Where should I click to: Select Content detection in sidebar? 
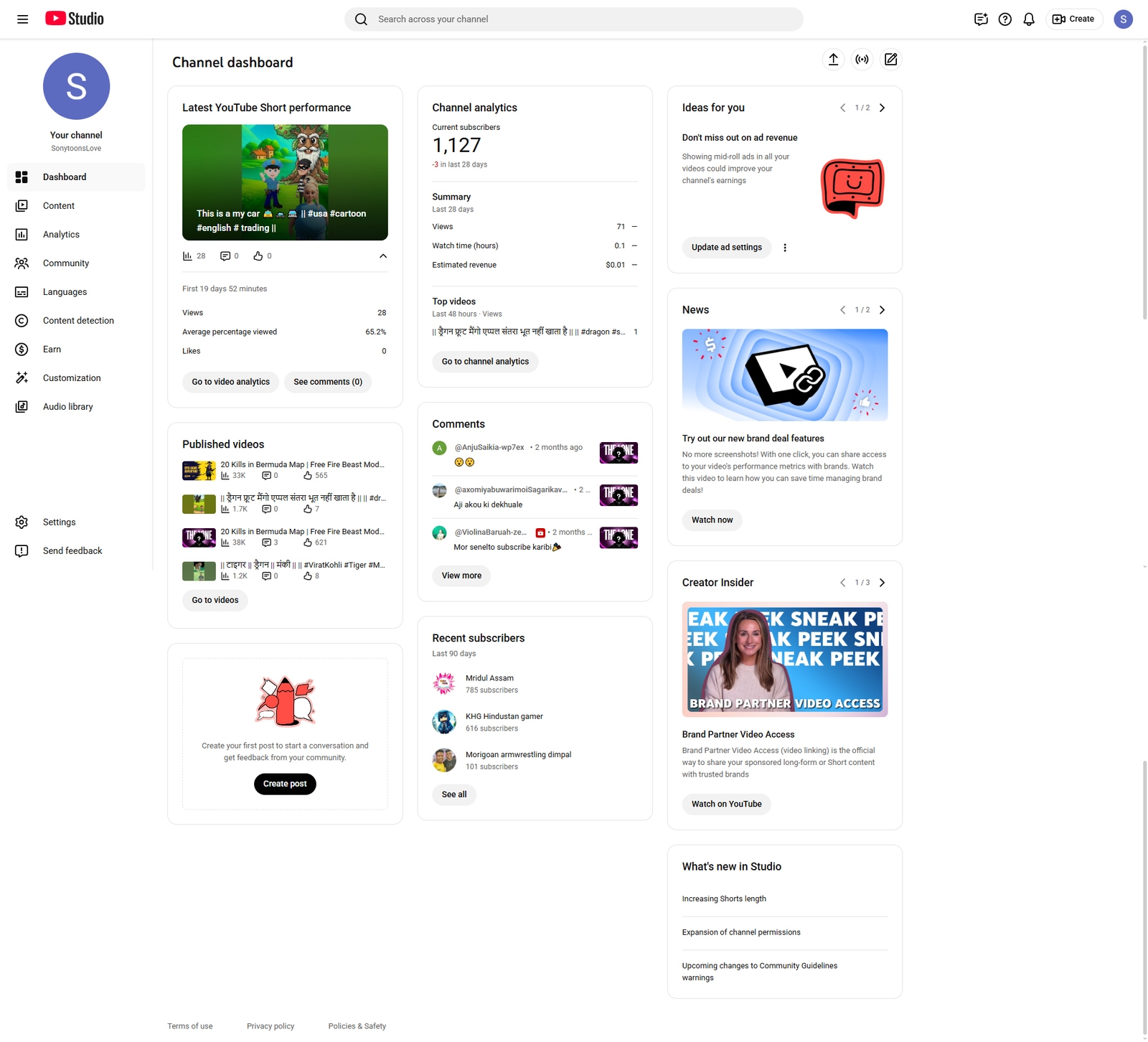(78, 321)
